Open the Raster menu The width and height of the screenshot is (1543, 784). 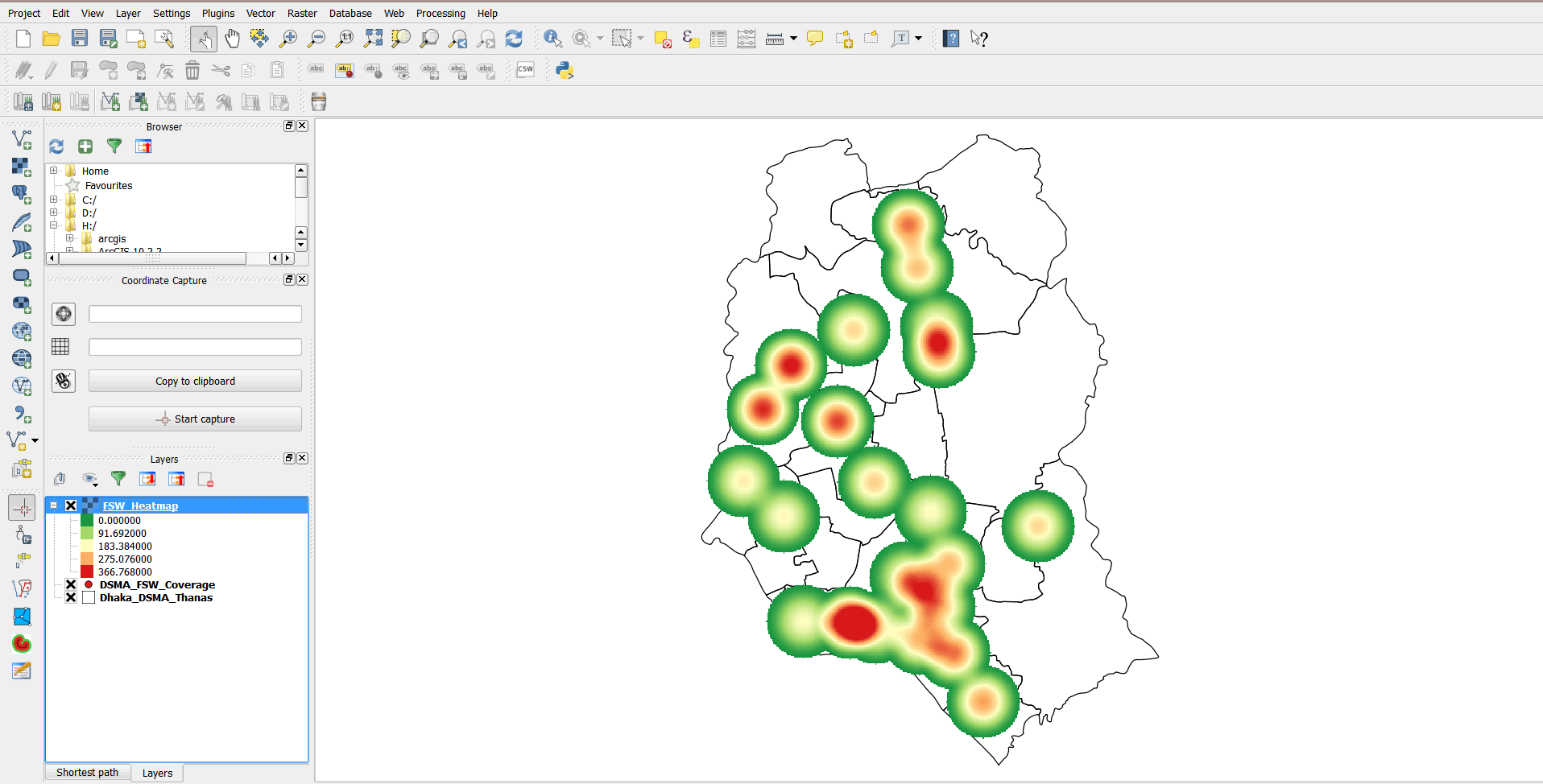(302, 13)
